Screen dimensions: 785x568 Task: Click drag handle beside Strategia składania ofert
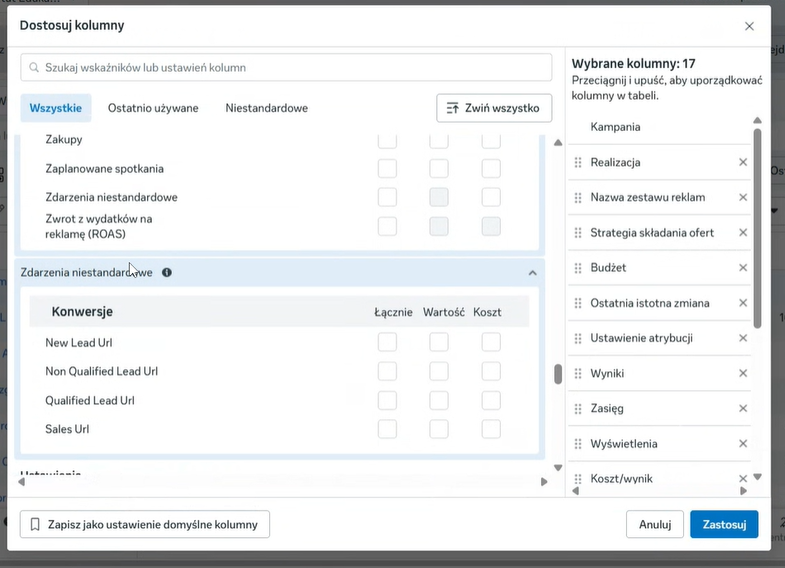[578, 233]
